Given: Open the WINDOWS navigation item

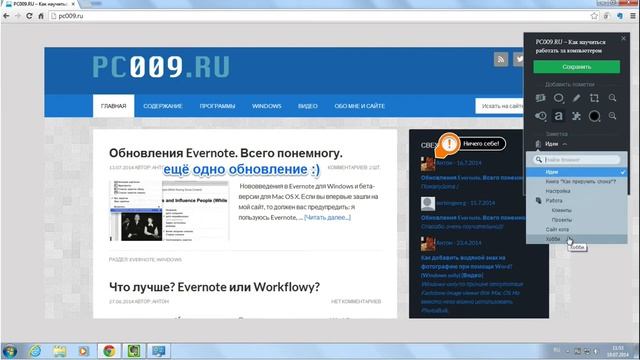Looking at the screenshot, I should (267, 106).
